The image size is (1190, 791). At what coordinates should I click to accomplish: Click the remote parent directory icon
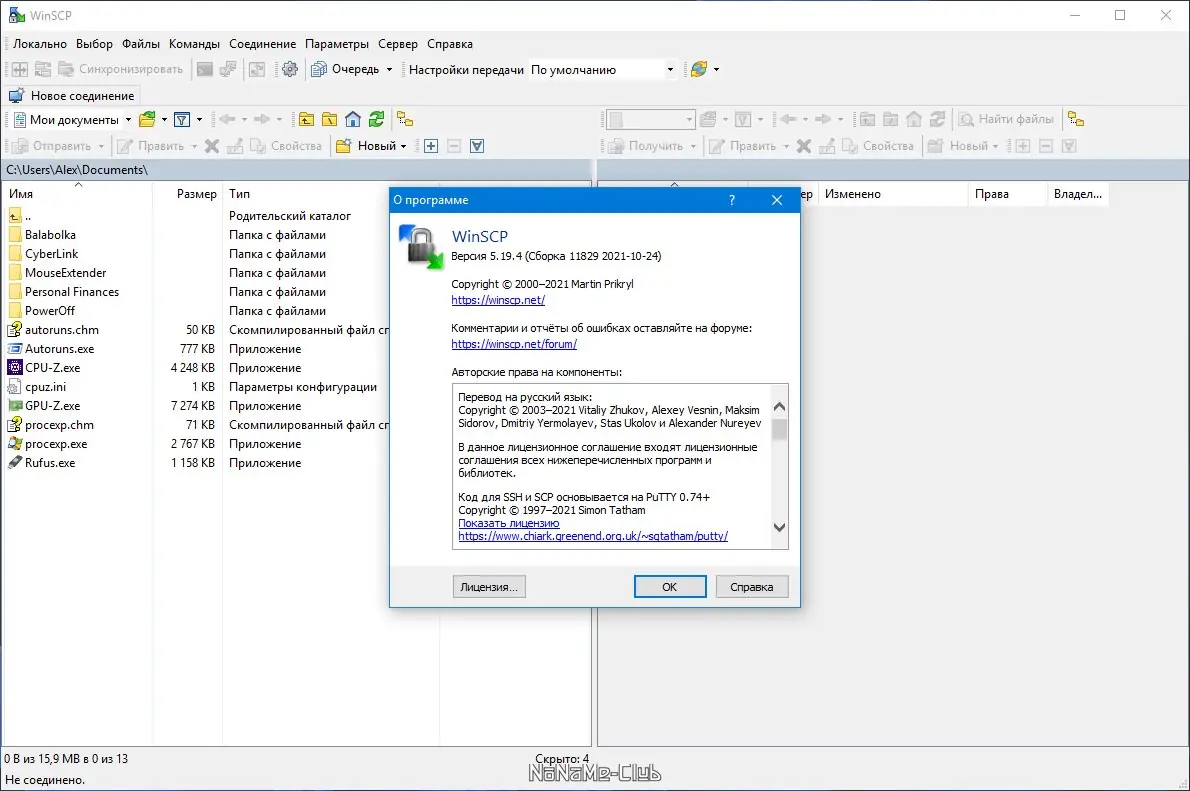[x=867, y=119]
